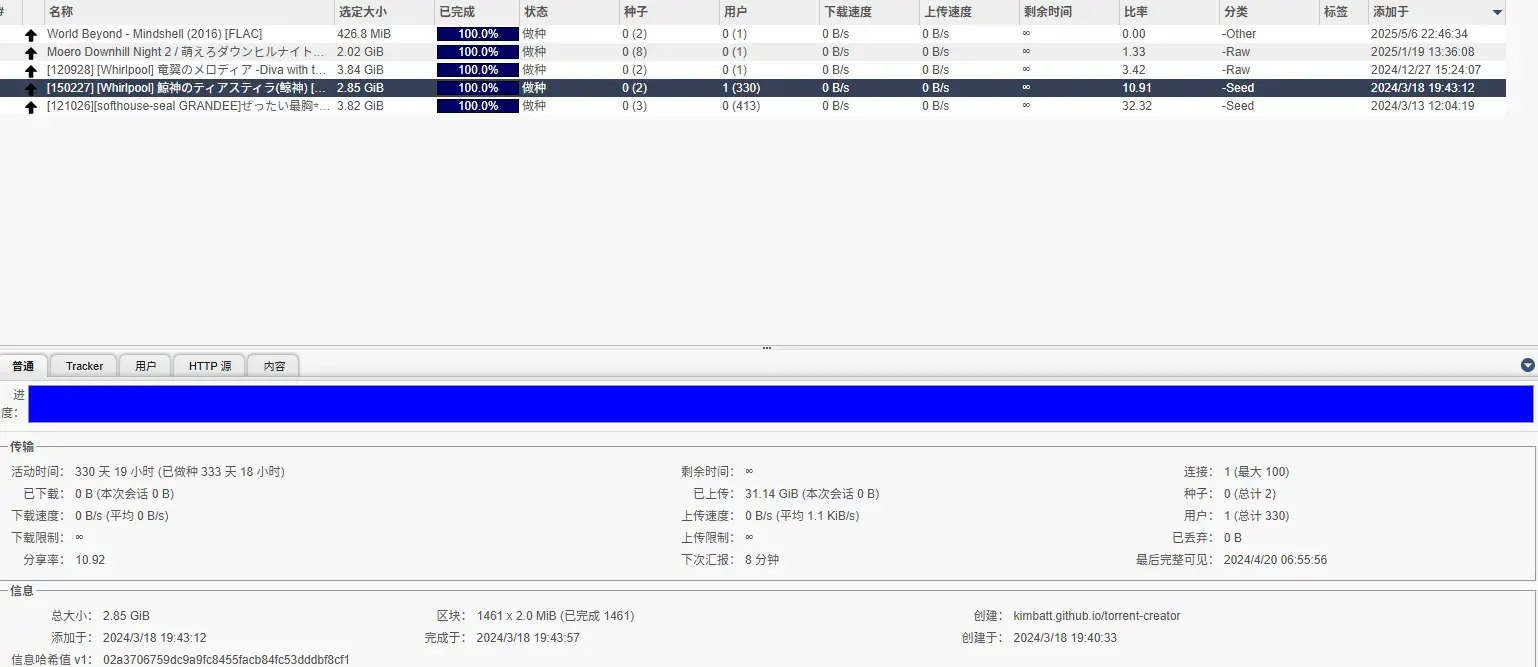Click the upload arrow icon of Moero Downhill Night 2

(31, 52)
